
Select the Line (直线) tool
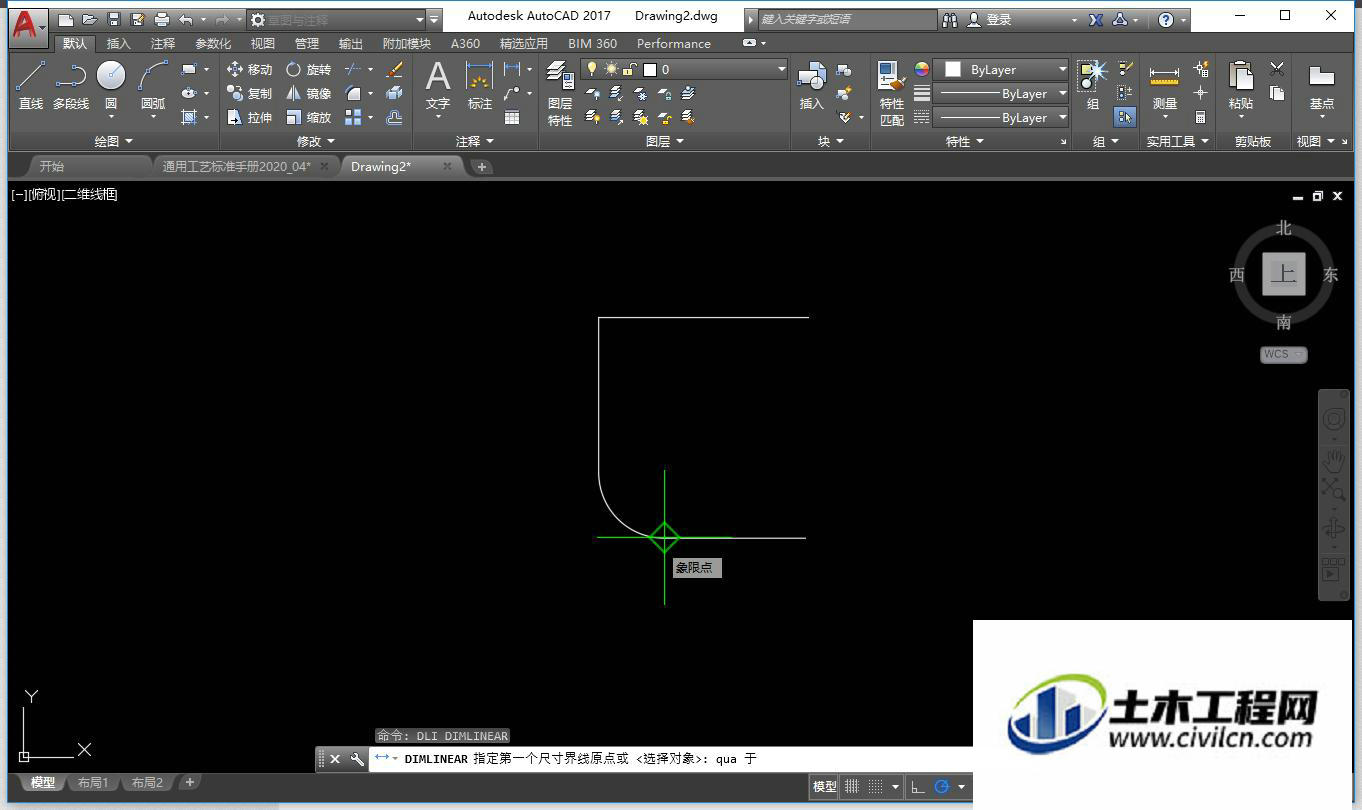pyautogui.click(x=31, y=85)
